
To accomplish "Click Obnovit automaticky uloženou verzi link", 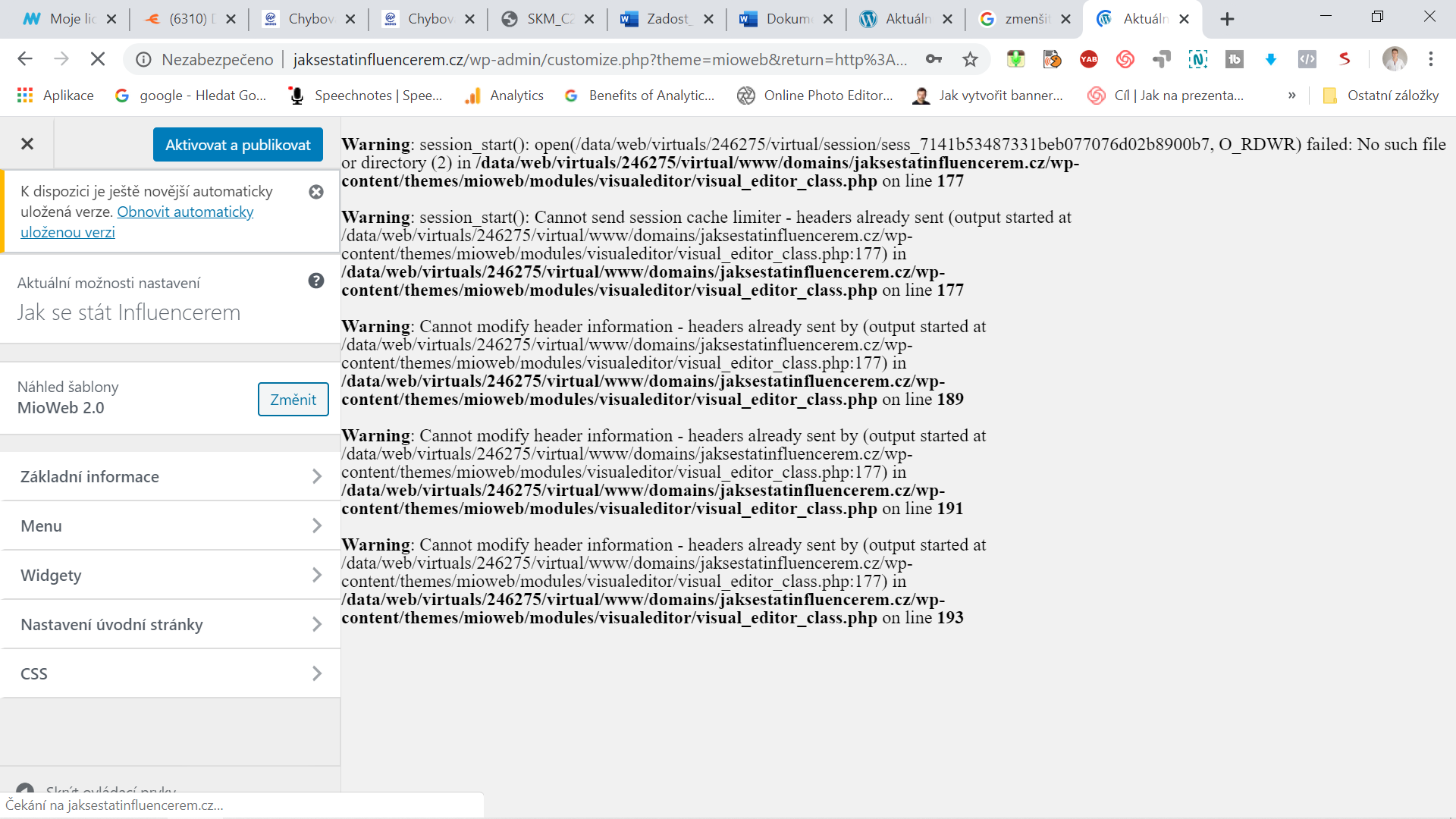I will 184,212.
